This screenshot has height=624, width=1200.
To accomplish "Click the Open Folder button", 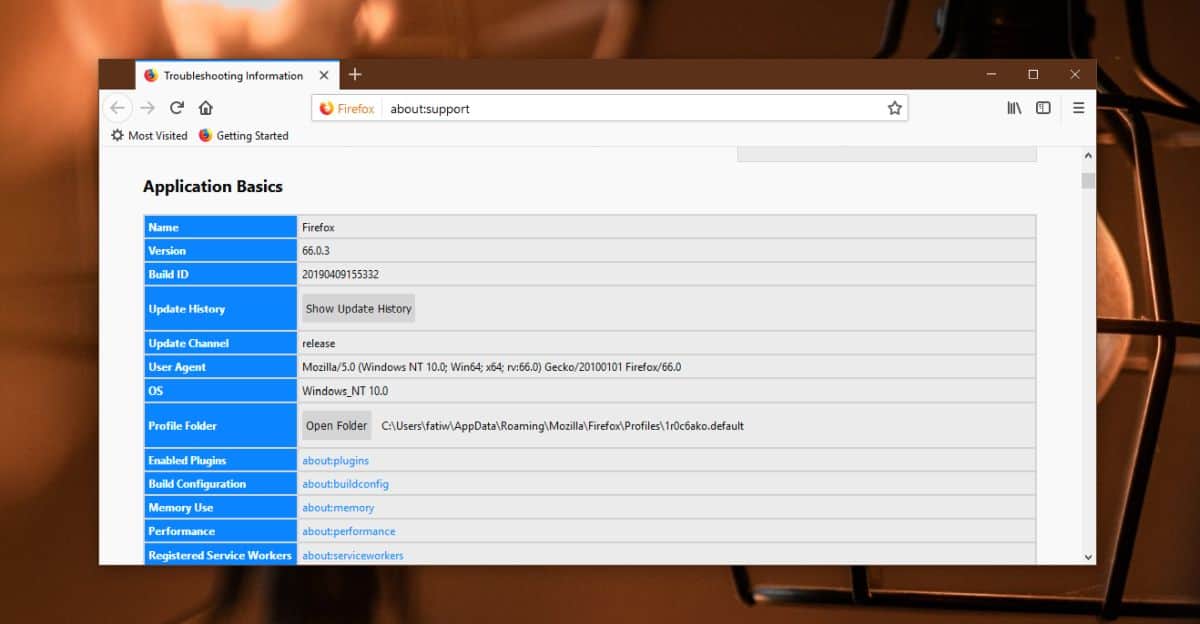I will [336, 426].
